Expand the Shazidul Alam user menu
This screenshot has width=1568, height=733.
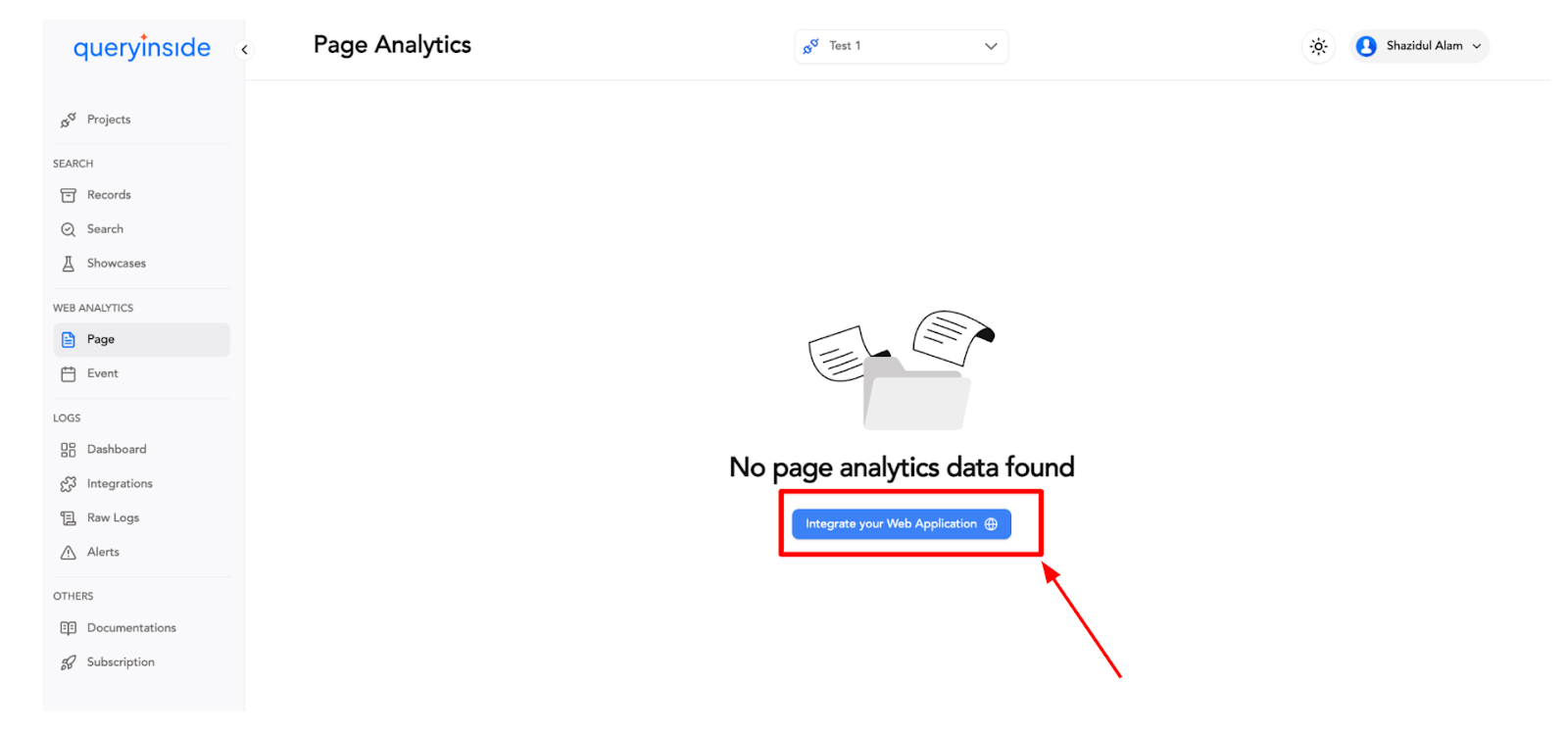click(1419, 46)
